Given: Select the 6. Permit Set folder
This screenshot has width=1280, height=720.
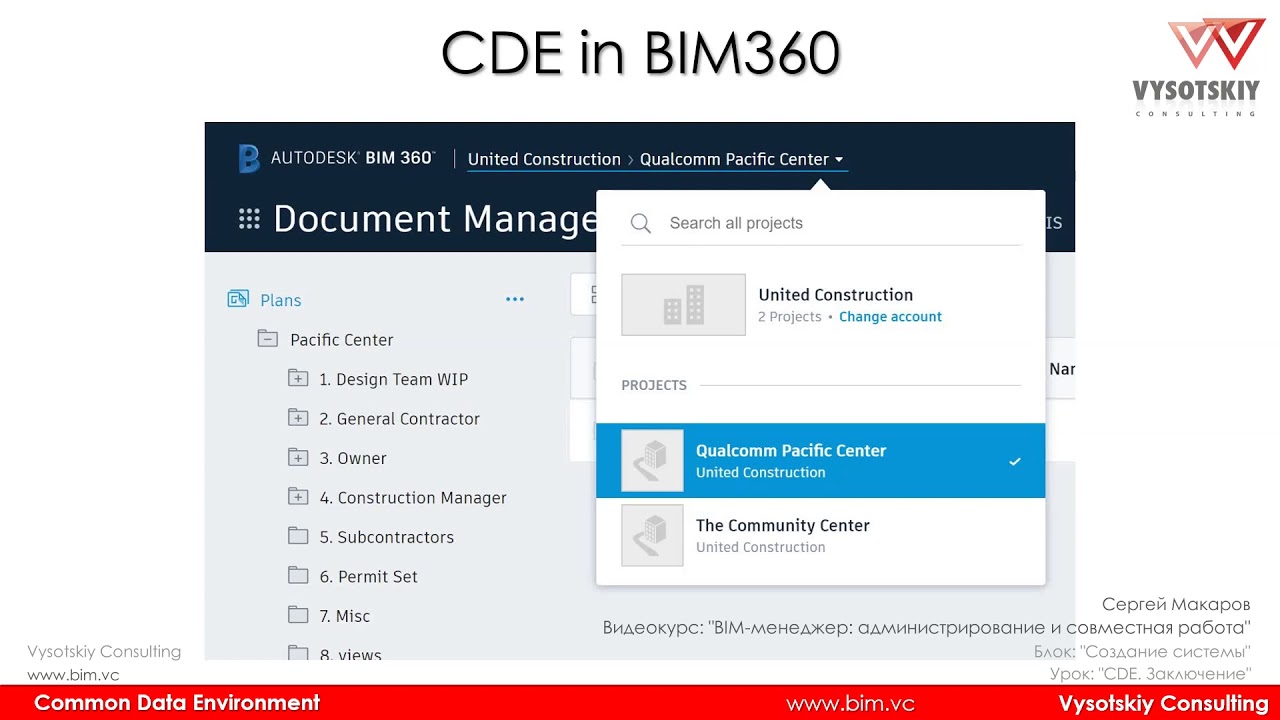Looking at the screenshot, I should tap(368, 576).
